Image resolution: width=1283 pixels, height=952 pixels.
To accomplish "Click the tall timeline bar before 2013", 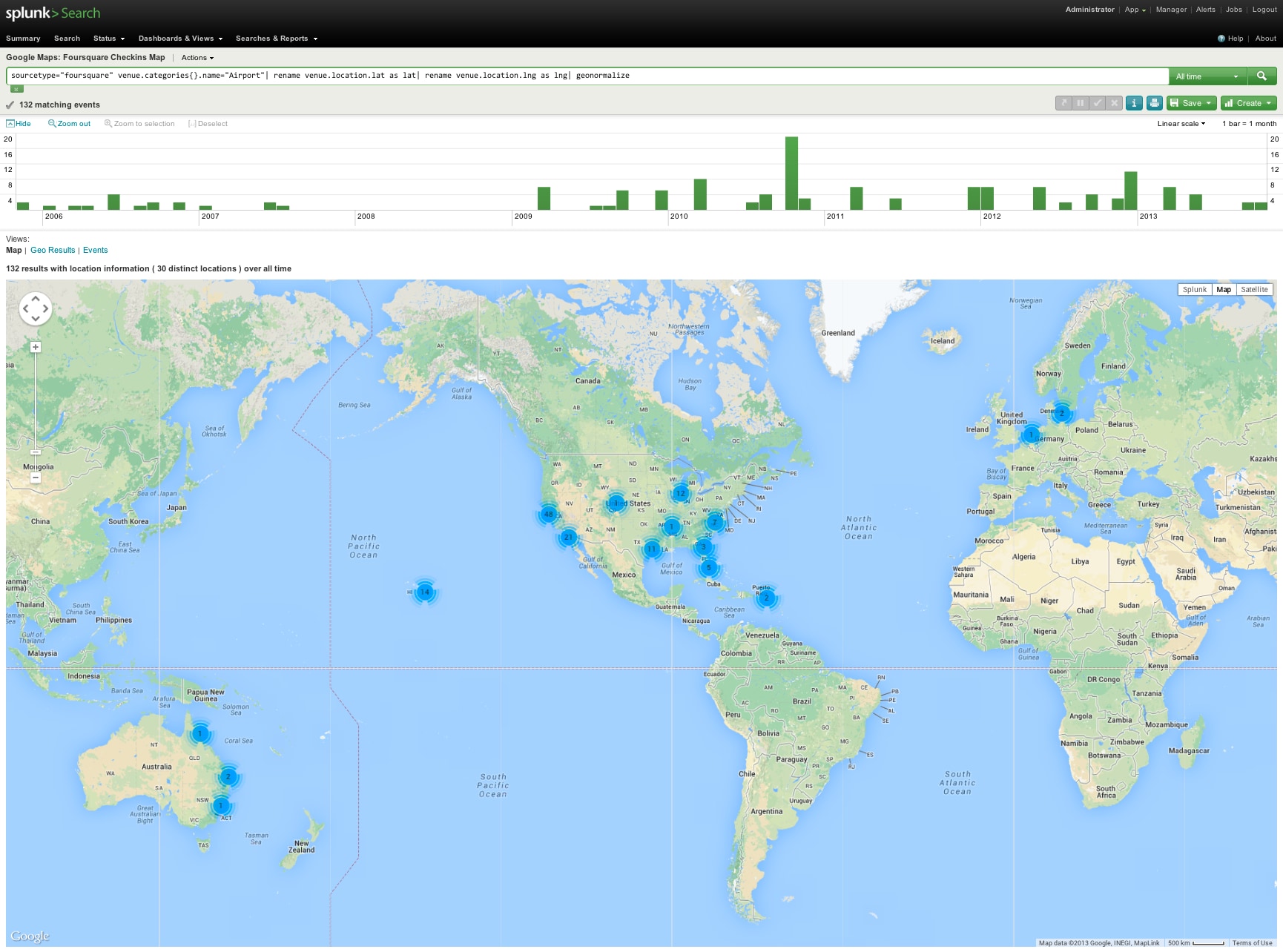I will (x=1130, y=191).
